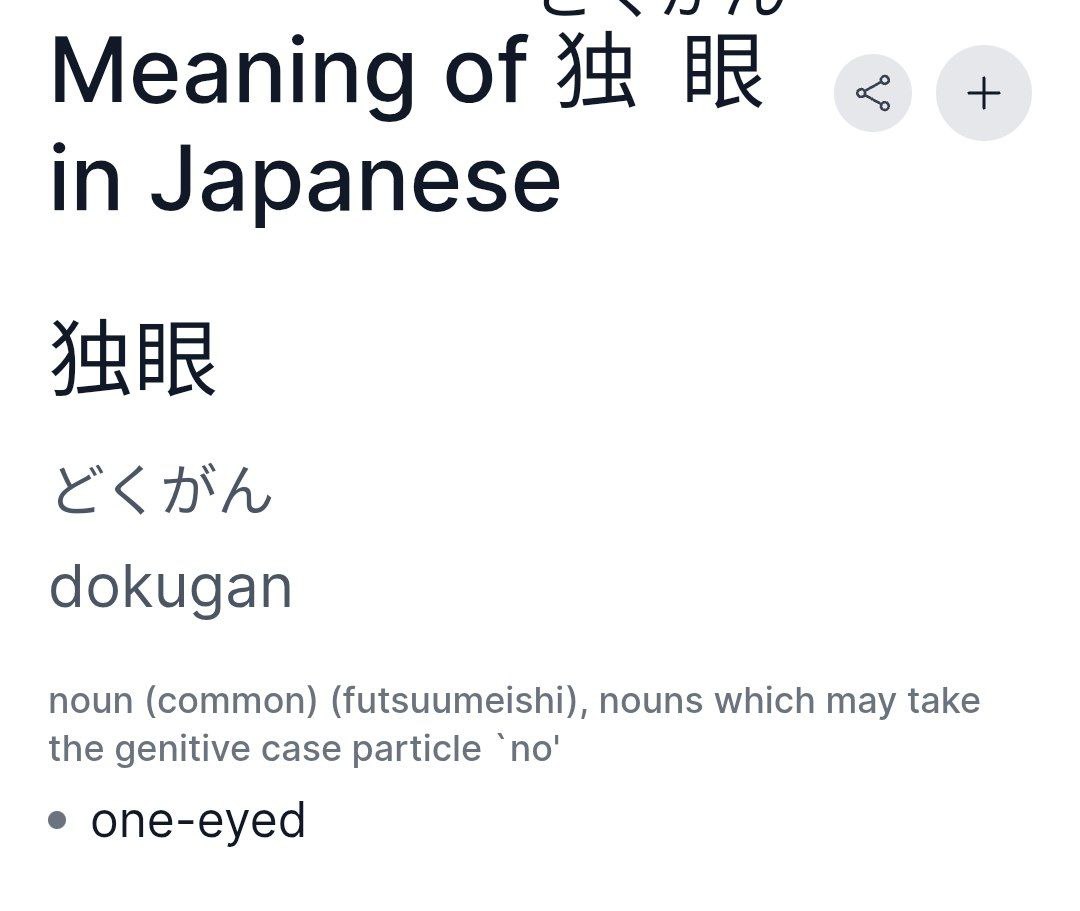Viewport: 1080px width, 911px height.
Task: Click the furigana above the title kanji
Action: [663, 7]
